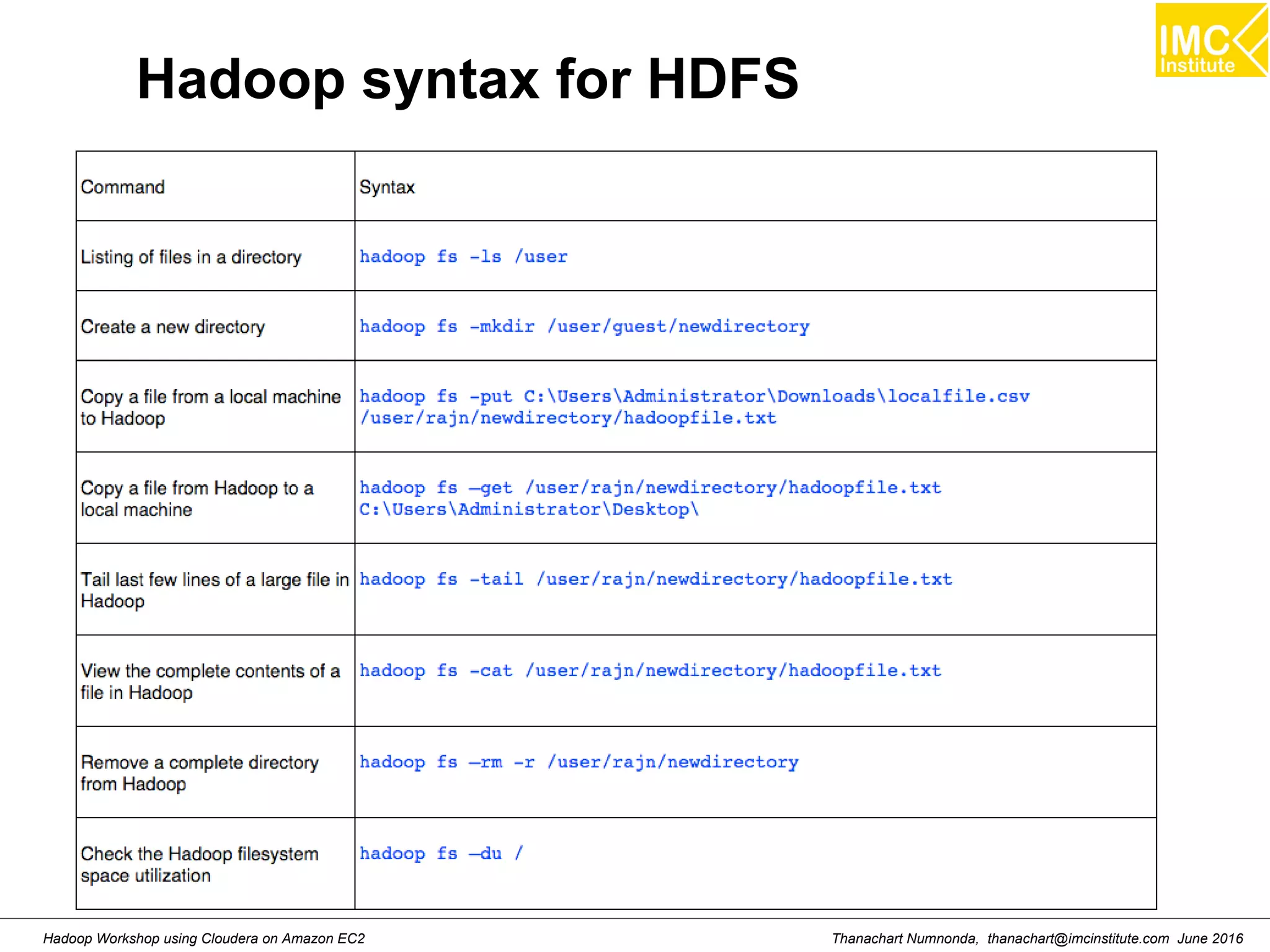Viewport: 1270px width, 952px height.
Task: Click the 'hadoop fs -mkdir' command text
Action: 584,327
